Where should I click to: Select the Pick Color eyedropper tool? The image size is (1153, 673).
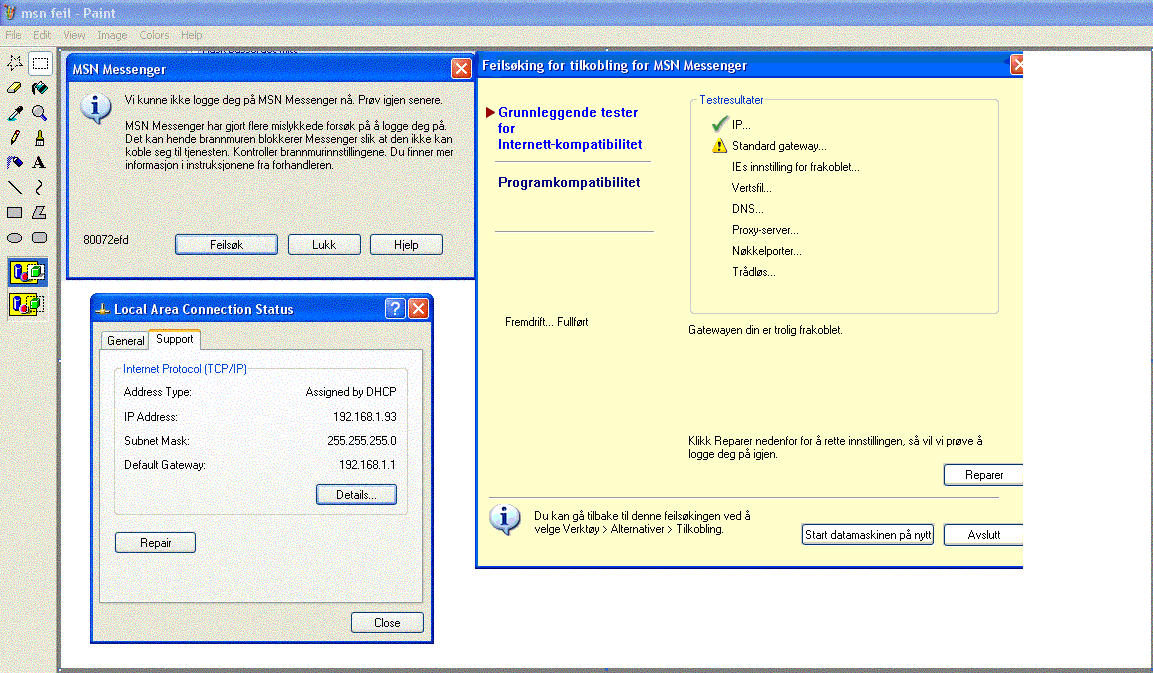(15, 113)
